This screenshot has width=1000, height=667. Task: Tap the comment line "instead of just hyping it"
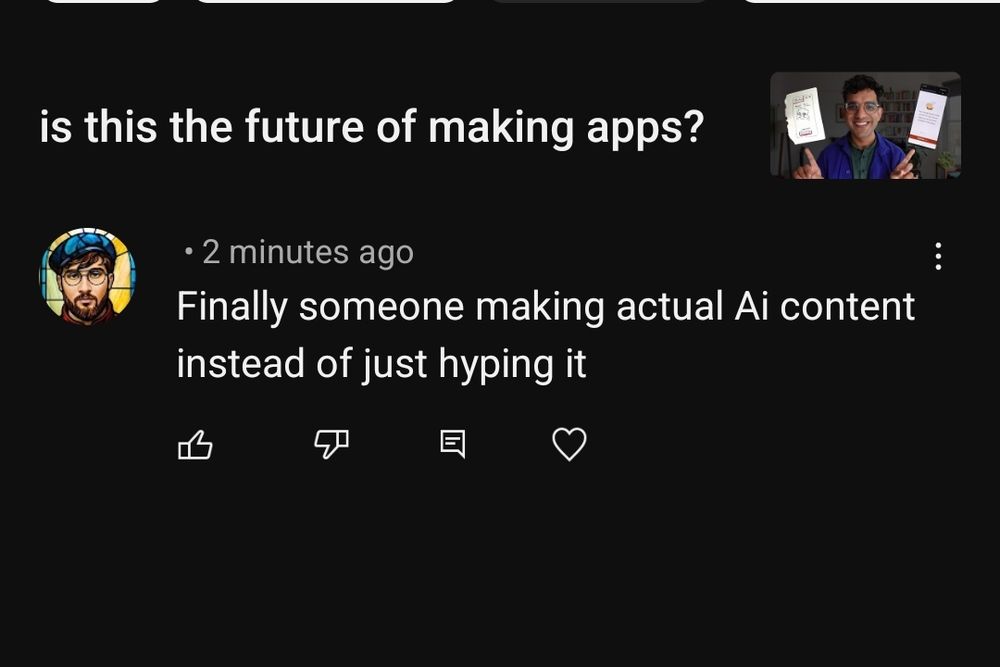[381, 364]
